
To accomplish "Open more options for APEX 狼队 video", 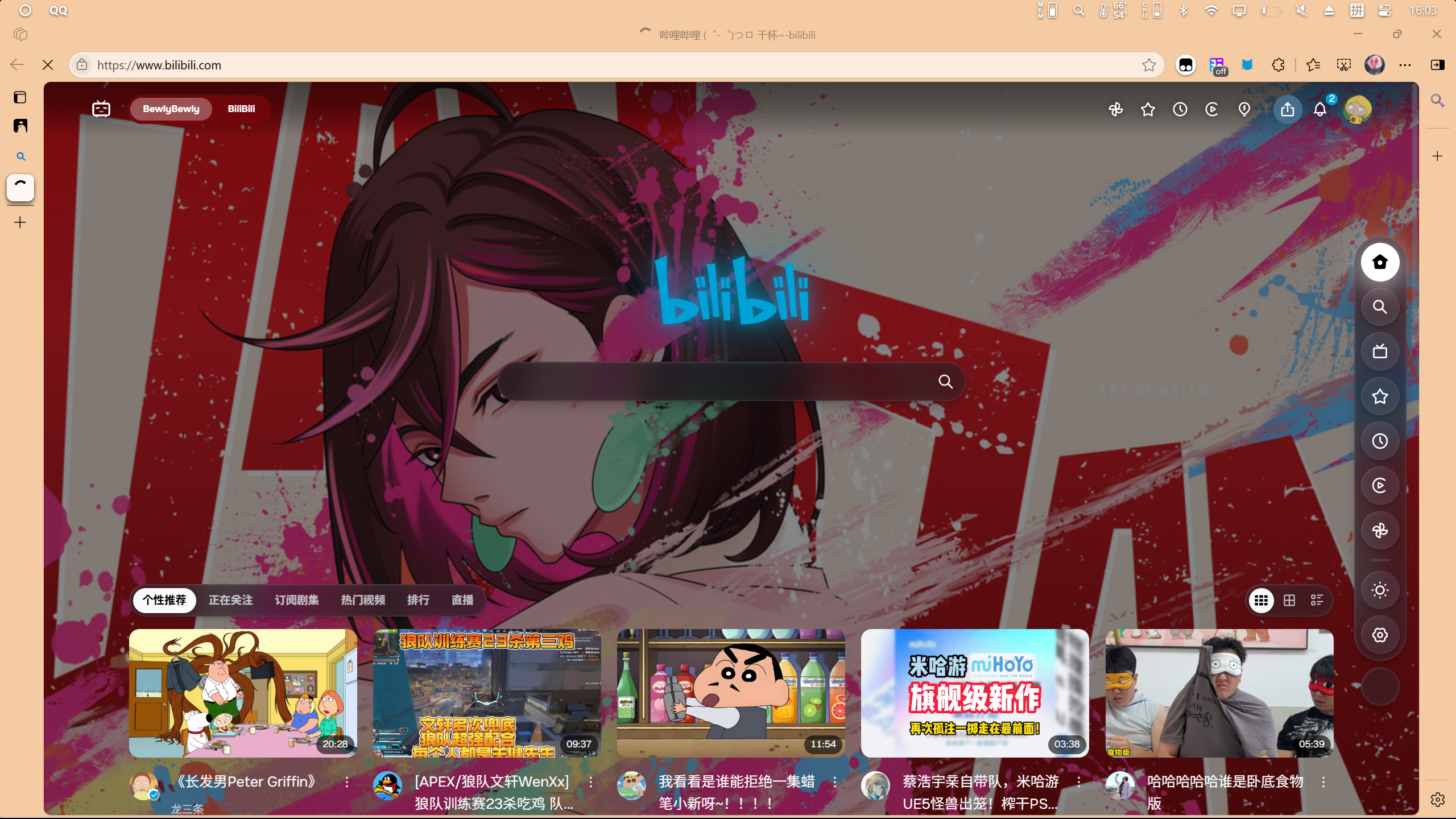I will click(590, 783).
